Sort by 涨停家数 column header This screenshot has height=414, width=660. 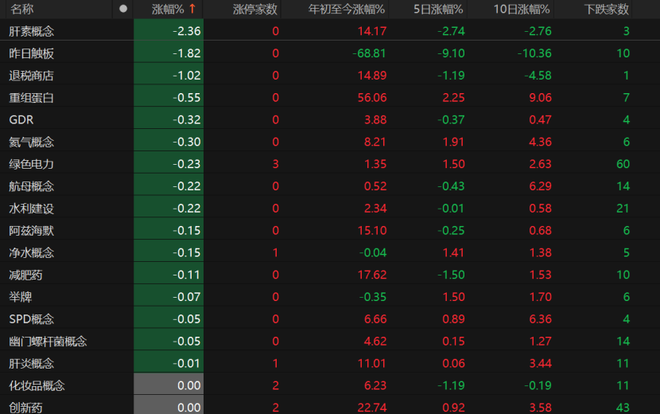[x=254, y=9]
